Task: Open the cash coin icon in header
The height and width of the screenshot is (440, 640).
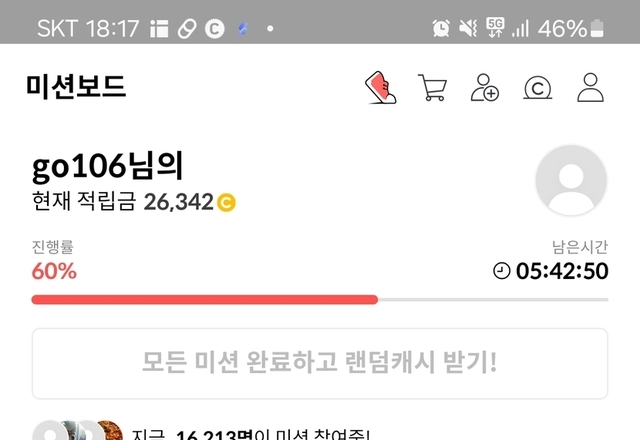Action: pos(538,87)
